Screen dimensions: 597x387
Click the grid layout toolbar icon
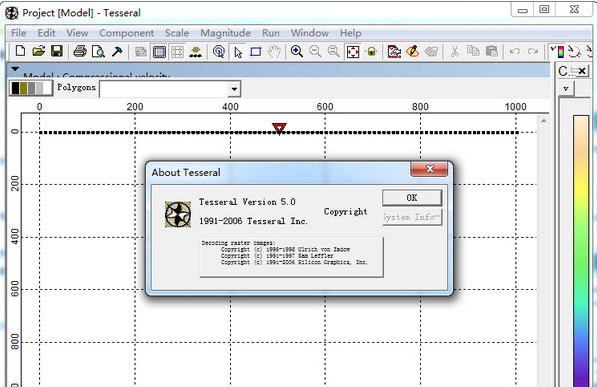[177, 52]
